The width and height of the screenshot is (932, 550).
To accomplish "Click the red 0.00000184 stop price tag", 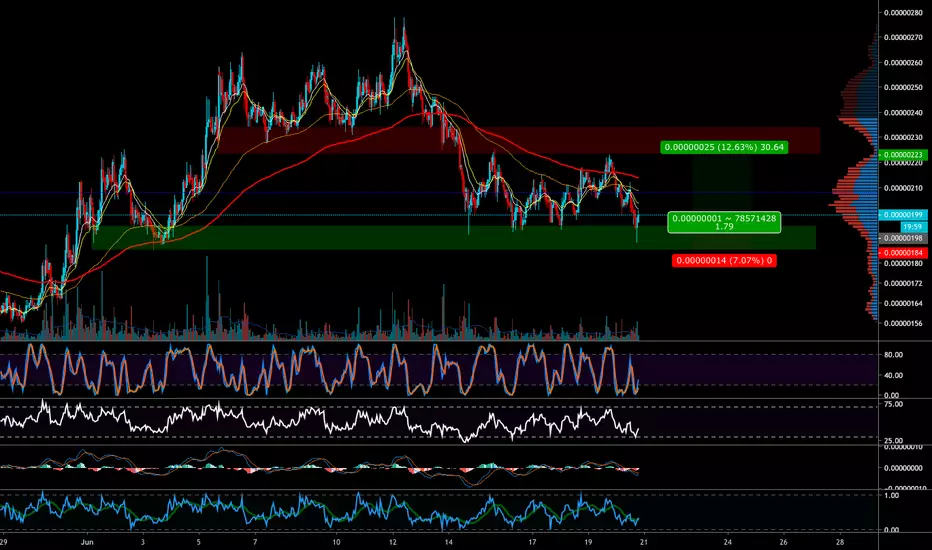I will click(902, 253).
